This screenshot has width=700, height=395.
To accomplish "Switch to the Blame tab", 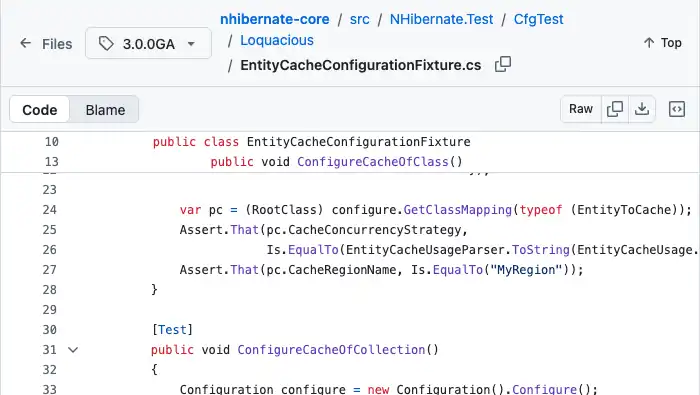I will pyautogui.click(x=105, y=110).
